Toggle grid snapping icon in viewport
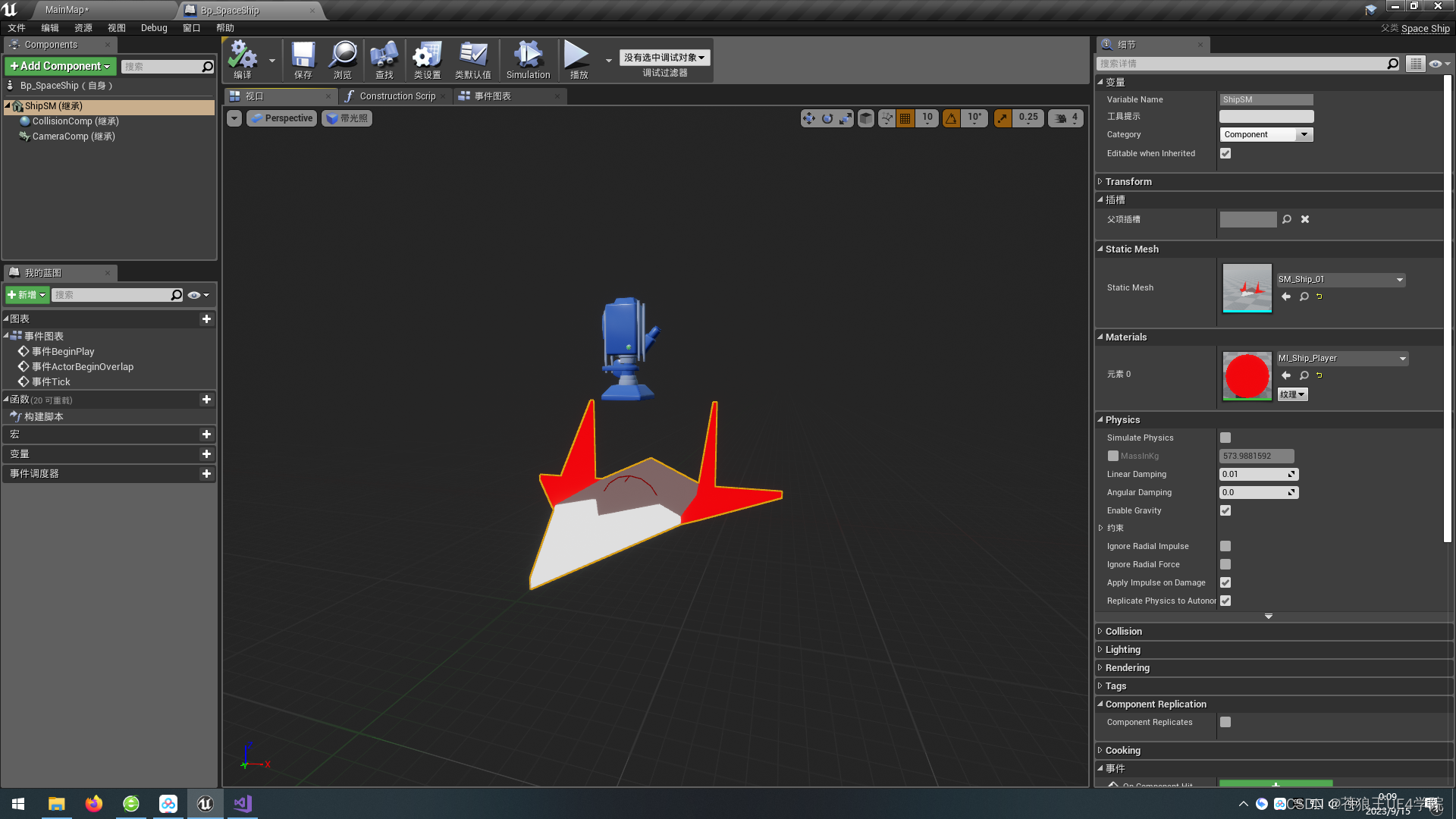 click(905, 118)
